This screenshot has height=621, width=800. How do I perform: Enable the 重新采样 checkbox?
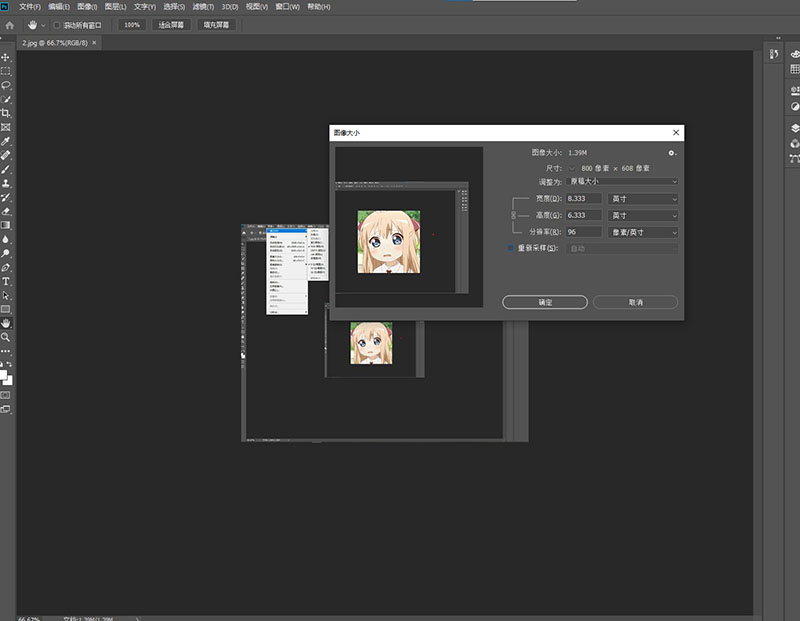pyautogui.click(x=511, y=248)
